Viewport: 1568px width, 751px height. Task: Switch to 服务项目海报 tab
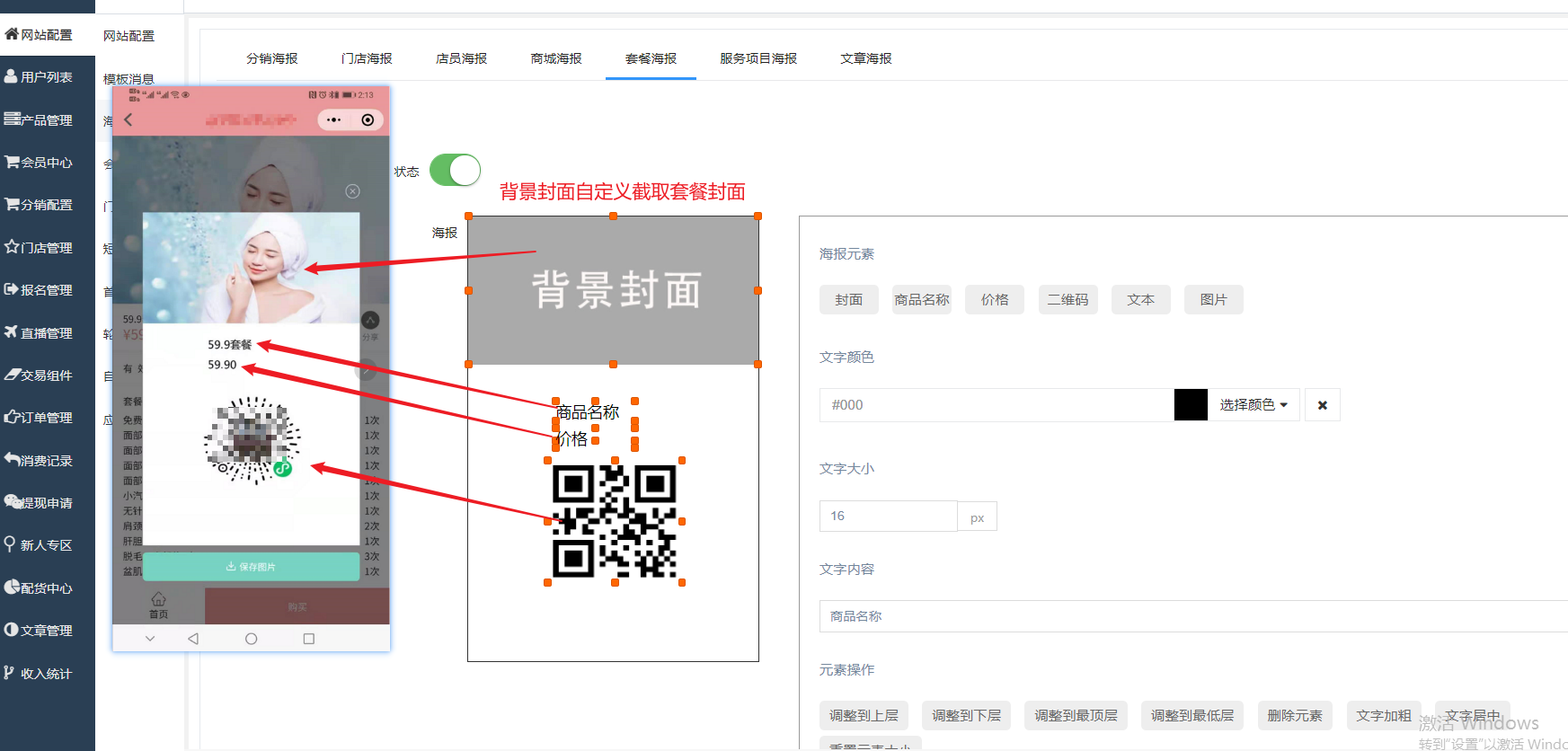(758, 58)
